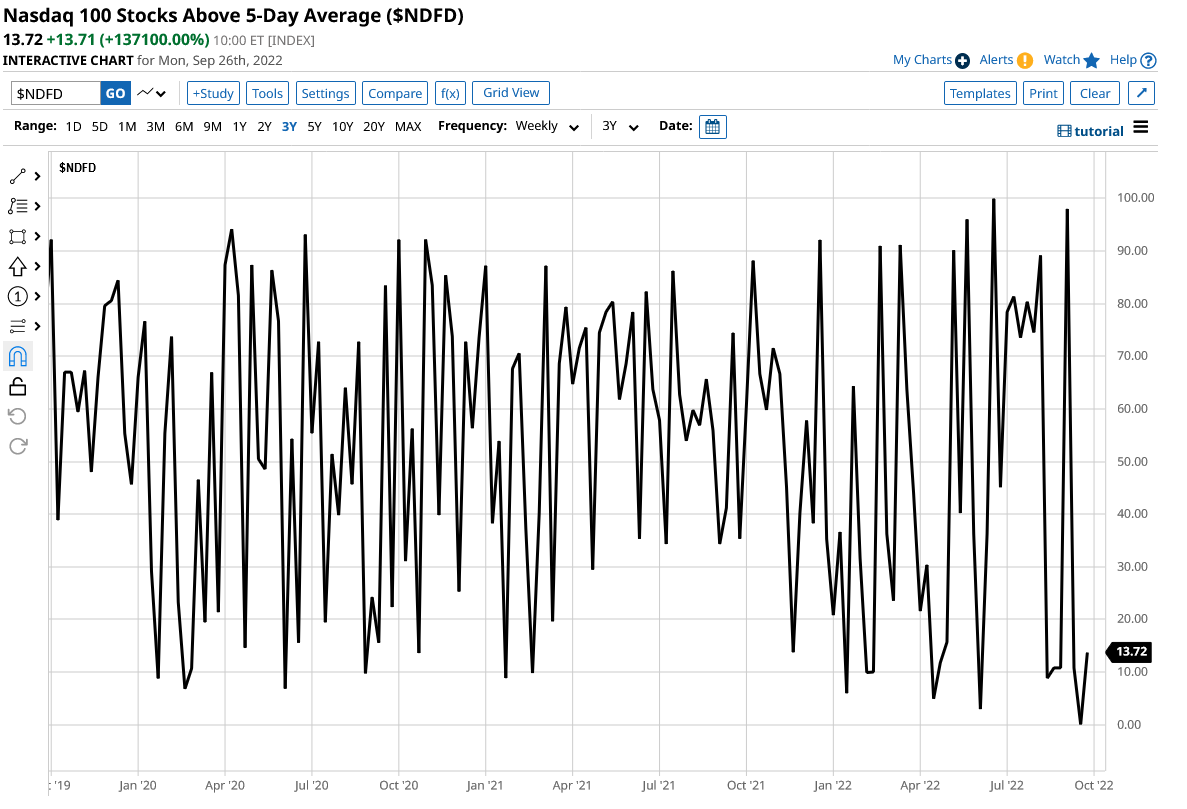The image size is (1187, 809).
Task: Select the line drawing tool icon
Action: click(x=17, y=176)
